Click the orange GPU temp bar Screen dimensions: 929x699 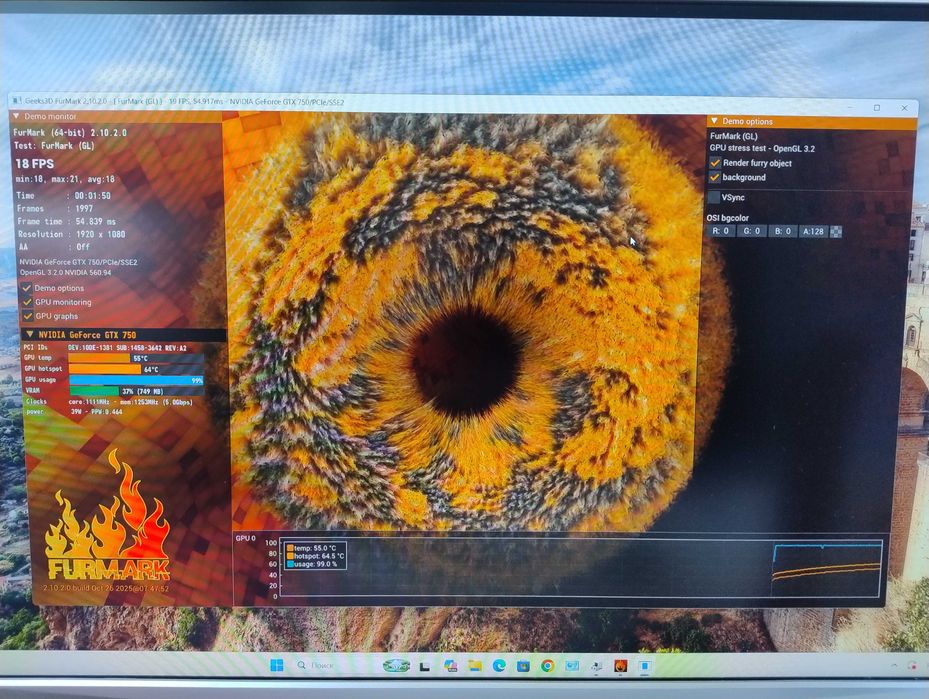(98, 358)
